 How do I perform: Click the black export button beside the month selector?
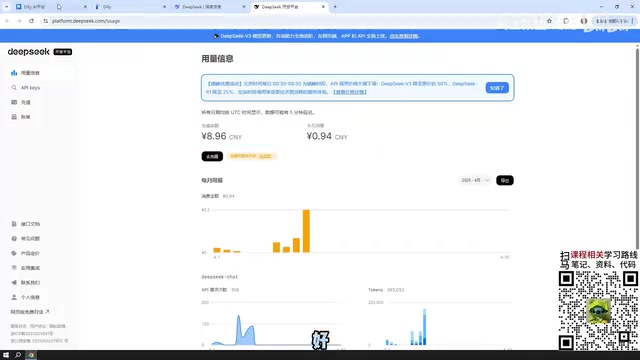click(x=505, y=180)
